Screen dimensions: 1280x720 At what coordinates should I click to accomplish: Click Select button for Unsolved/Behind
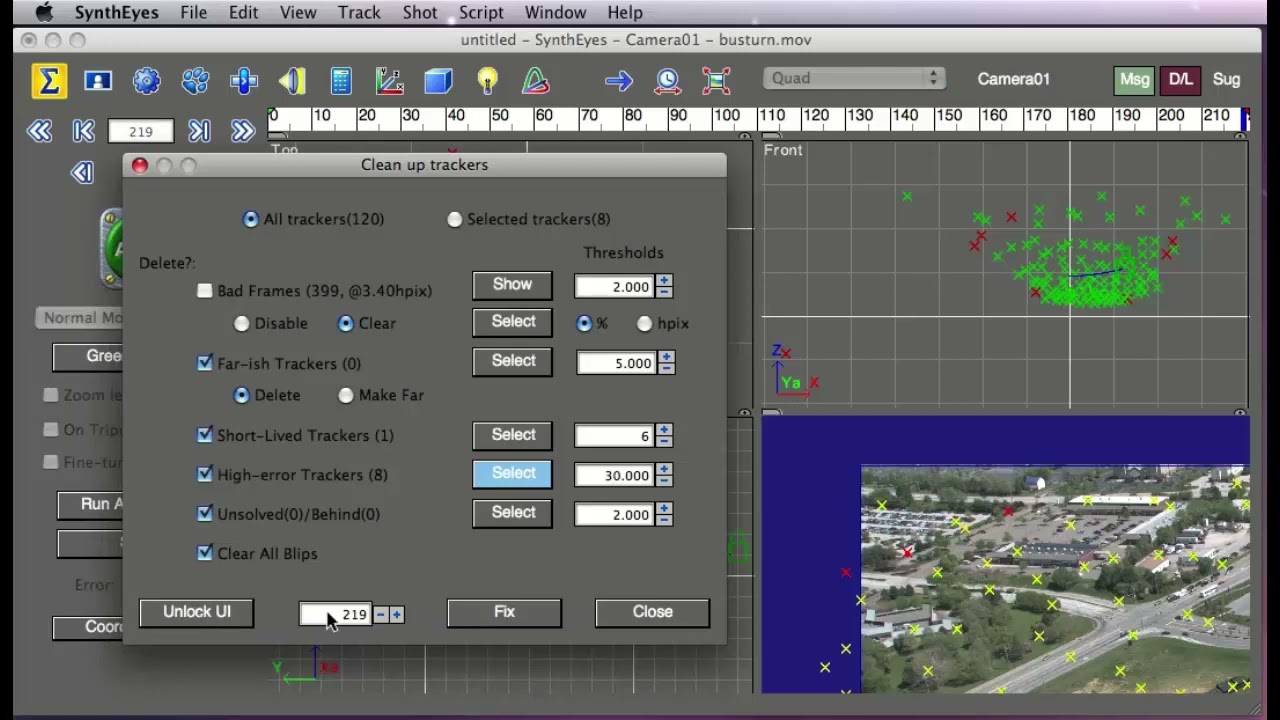click(512, 513)
